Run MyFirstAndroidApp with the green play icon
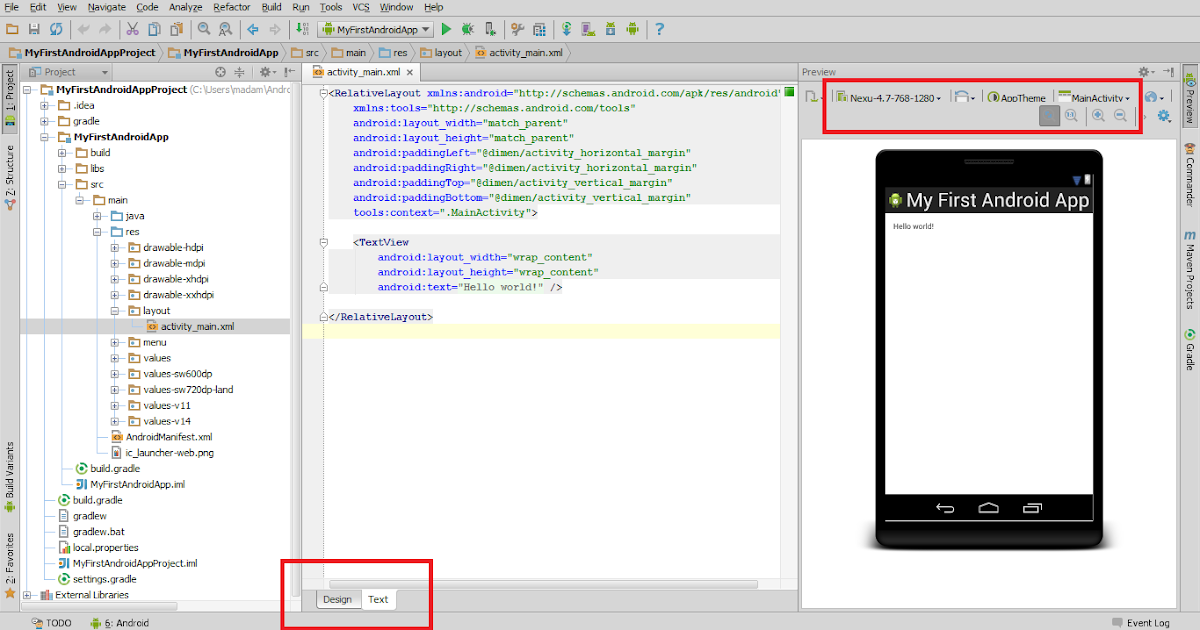Screen dimensions: 1200x630 [x=446, y=30]
